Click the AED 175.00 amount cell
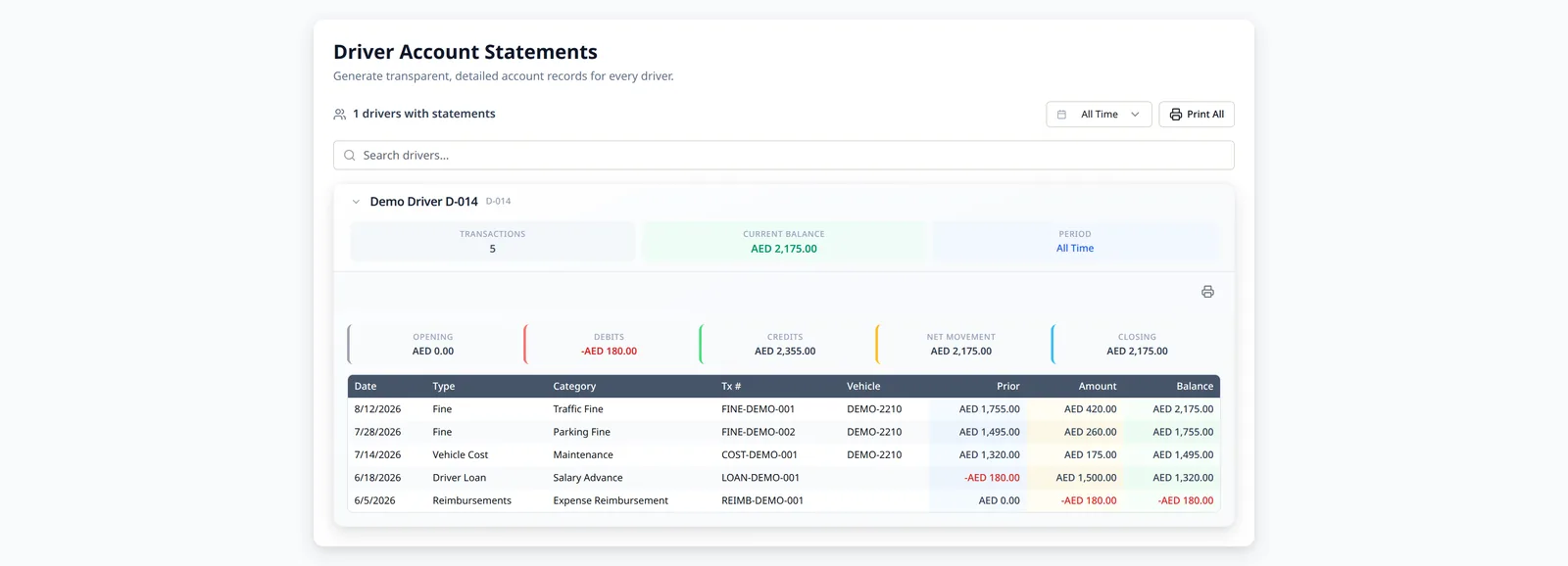Image resolution: width=1568 pixels, height=566 pixels. [x=1090, y=455]
